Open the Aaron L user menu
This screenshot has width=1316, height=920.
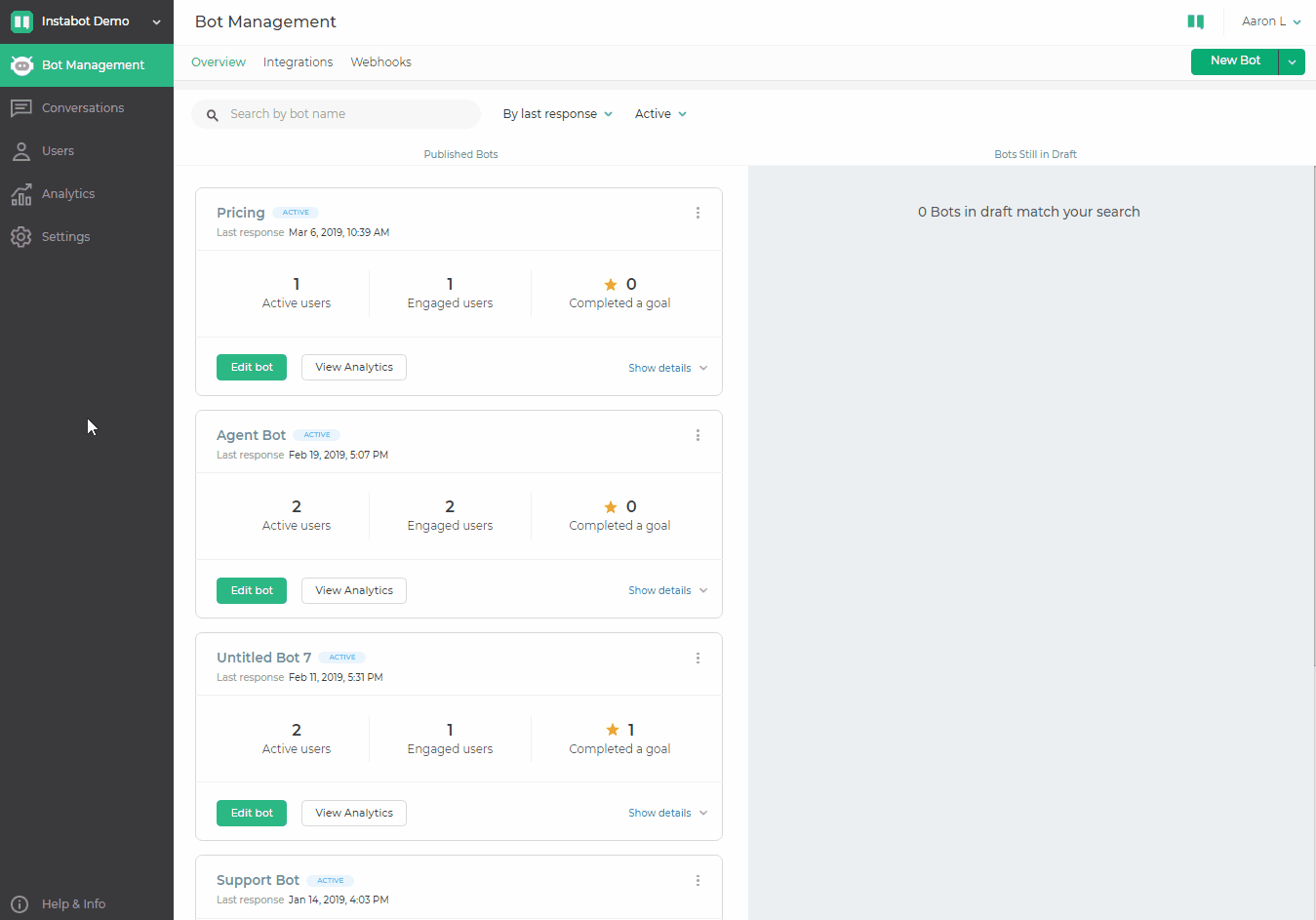tap(1270, 21)
